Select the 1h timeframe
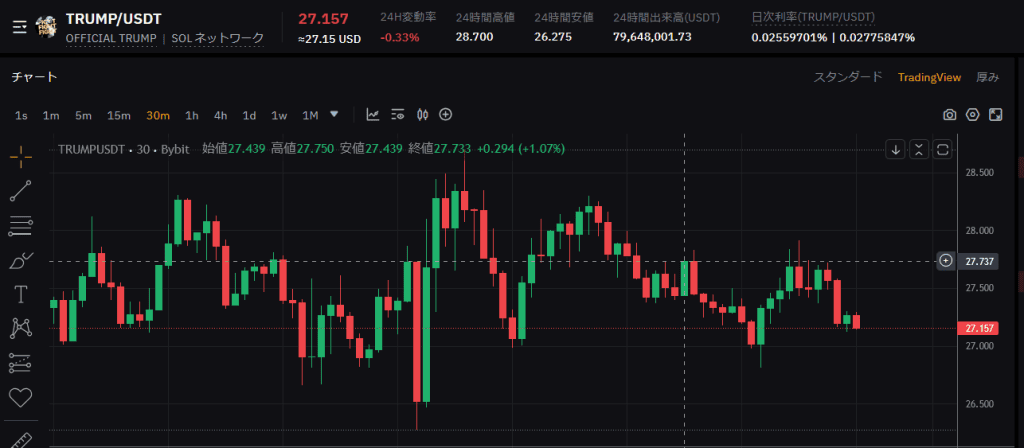The image size is (1024, 448). pos(192,115)
